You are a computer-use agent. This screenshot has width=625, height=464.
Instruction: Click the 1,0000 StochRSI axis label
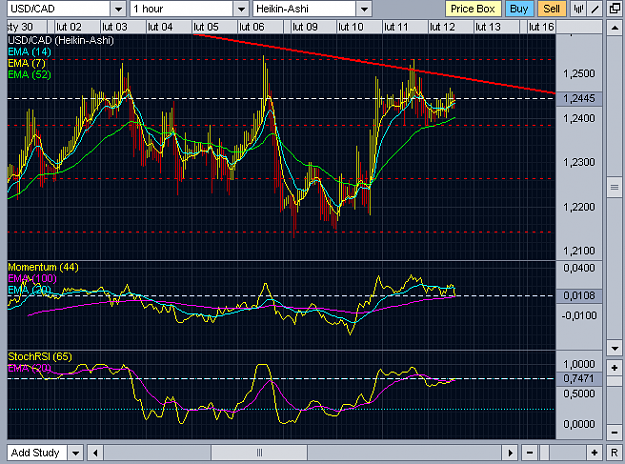(579, 364)
